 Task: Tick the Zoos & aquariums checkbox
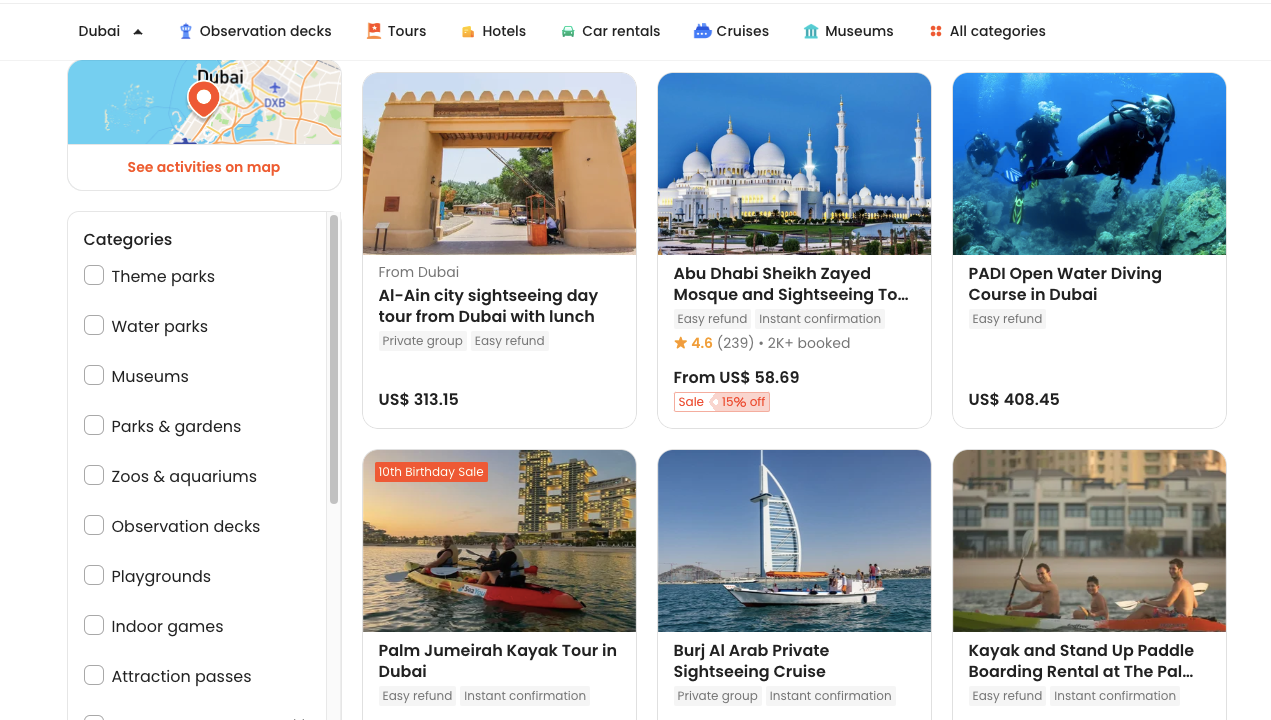[94, 475]
